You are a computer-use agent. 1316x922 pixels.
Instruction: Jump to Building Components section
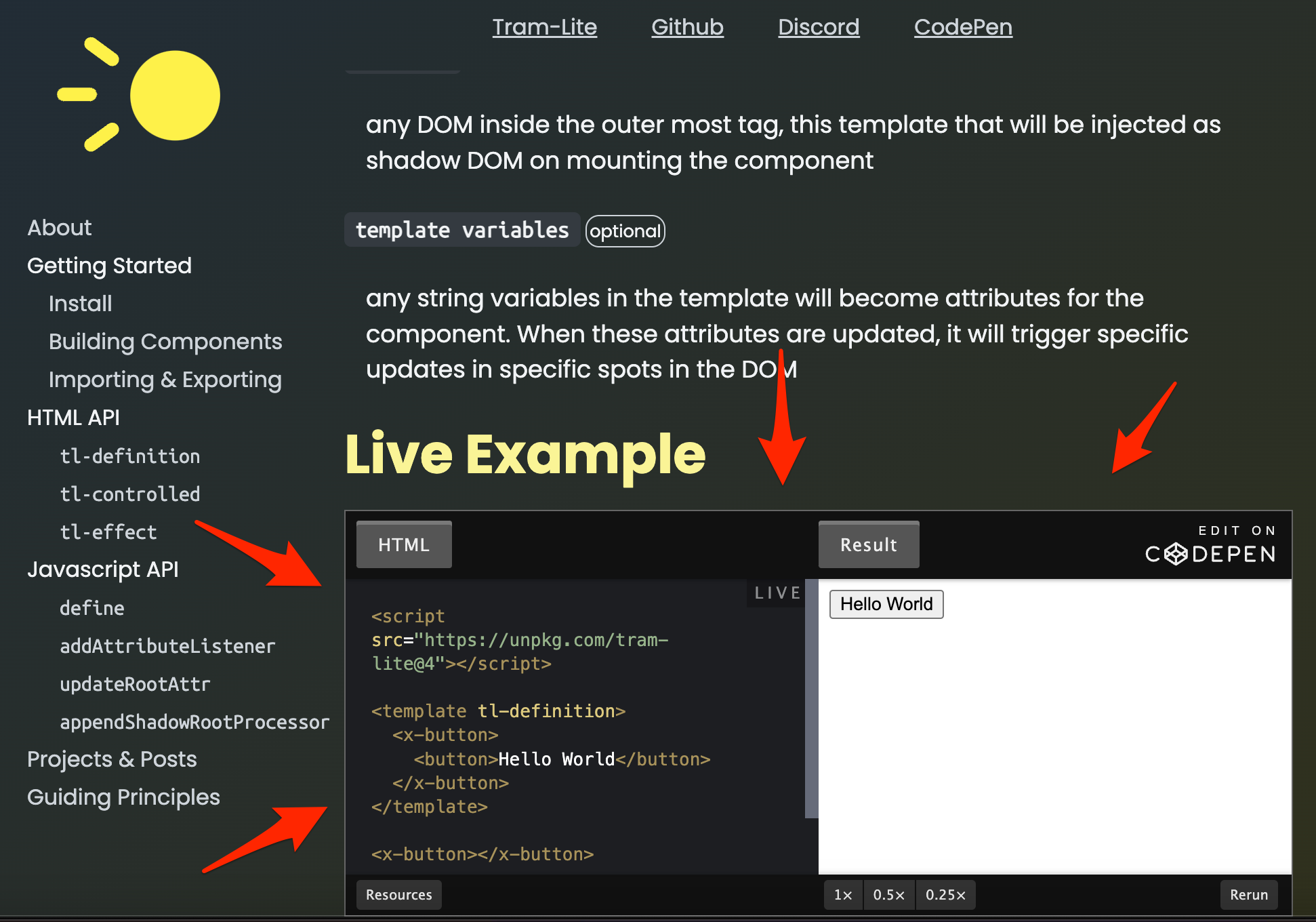click(165, 342)
